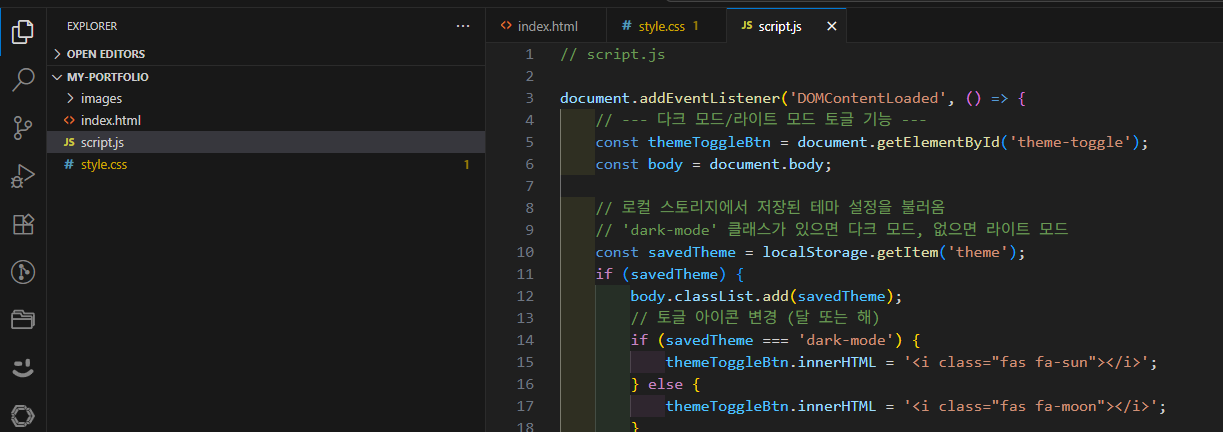Click line number 11 in the gutter
The height and width of the screenshot is (432, 1223).
point(525,274)
